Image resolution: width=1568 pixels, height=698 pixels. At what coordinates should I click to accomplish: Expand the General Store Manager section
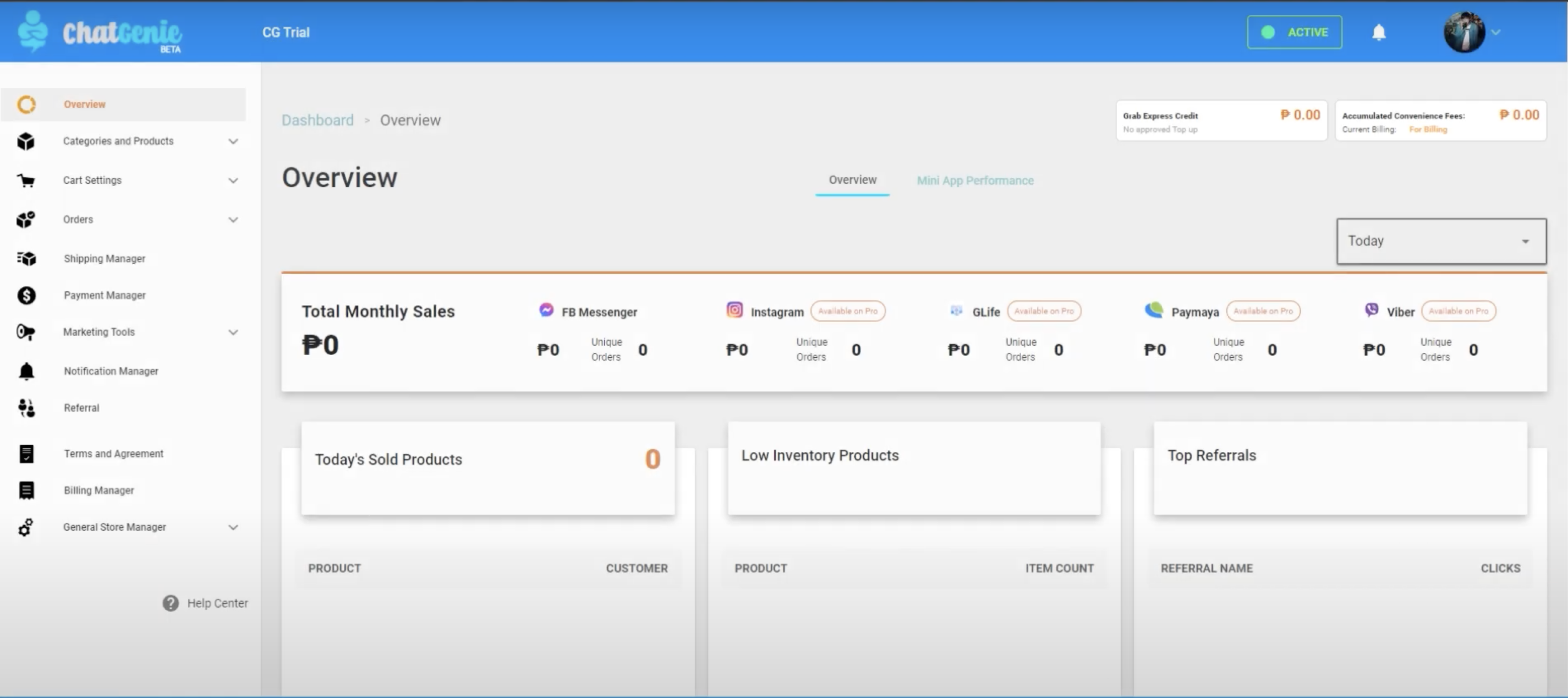tap(114, 527)
